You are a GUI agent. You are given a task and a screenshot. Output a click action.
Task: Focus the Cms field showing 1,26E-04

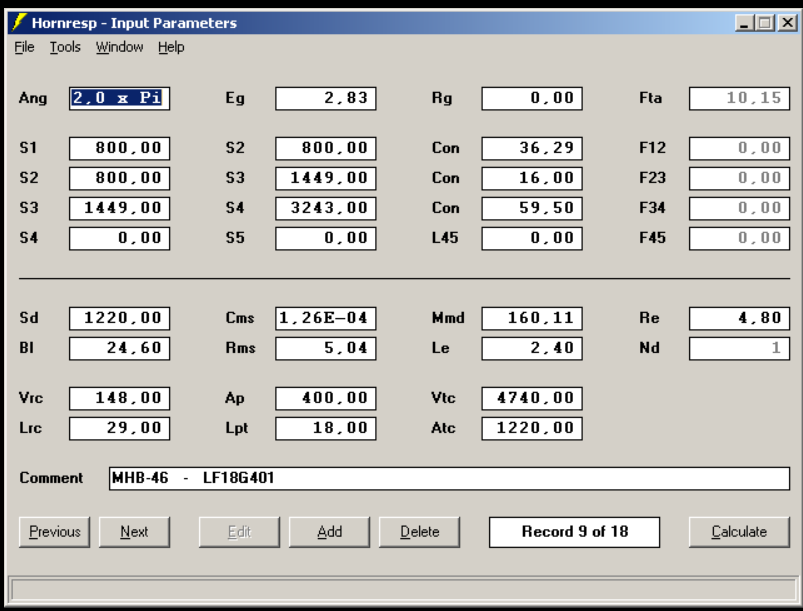tap(326, 319)
